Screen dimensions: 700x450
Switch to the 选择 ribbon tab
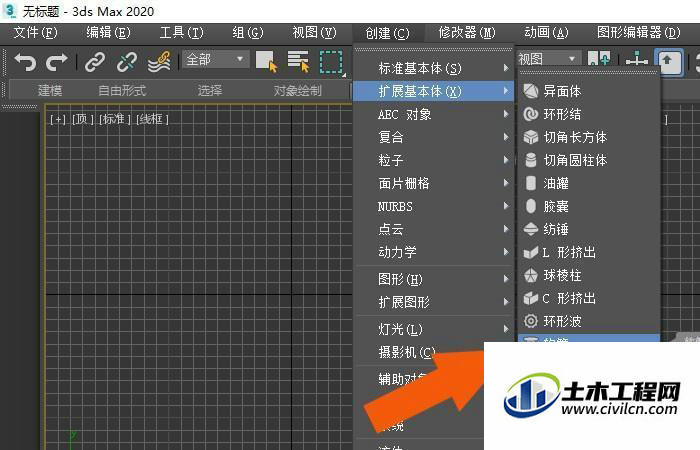coord(210,91)
